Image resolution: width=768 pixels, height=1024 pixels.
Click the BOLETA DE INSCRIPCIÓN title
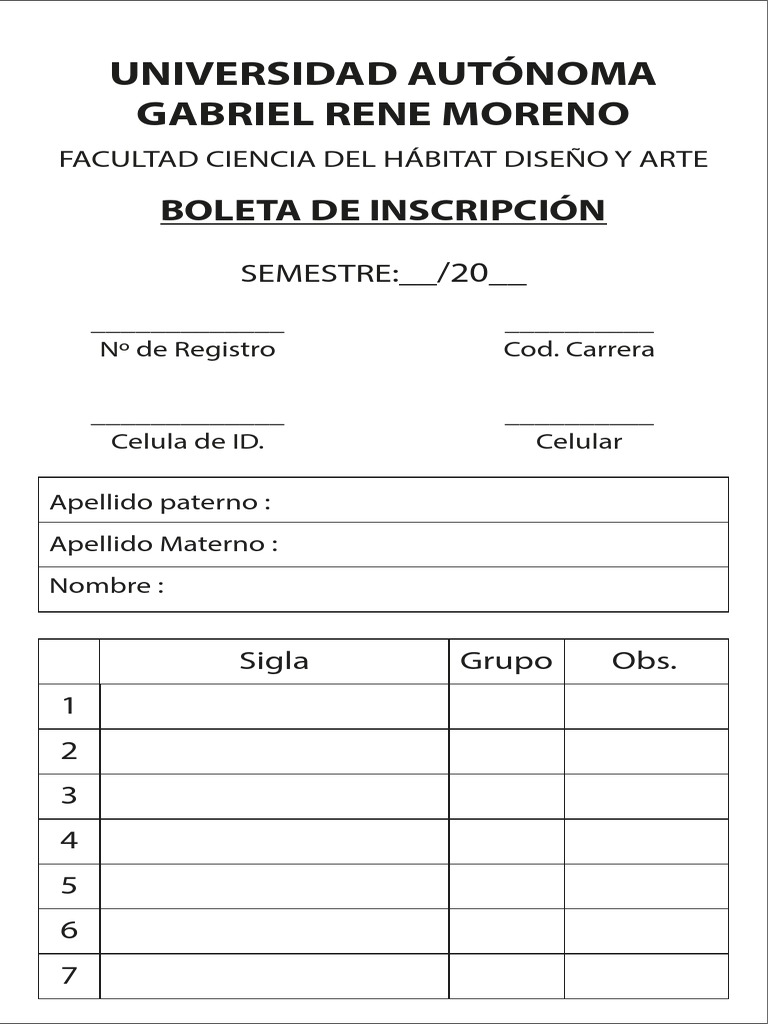point(383,211)
